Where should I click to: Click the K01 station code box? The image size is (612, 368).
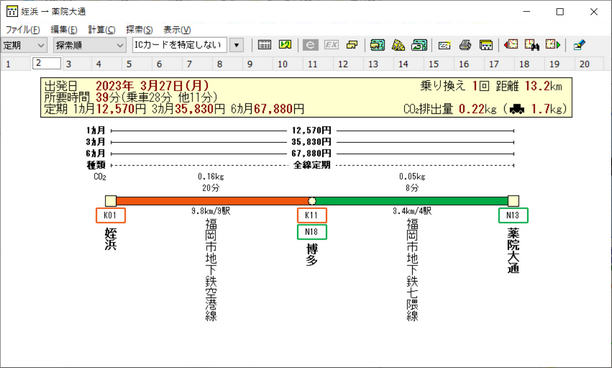(x=110, y=215)
